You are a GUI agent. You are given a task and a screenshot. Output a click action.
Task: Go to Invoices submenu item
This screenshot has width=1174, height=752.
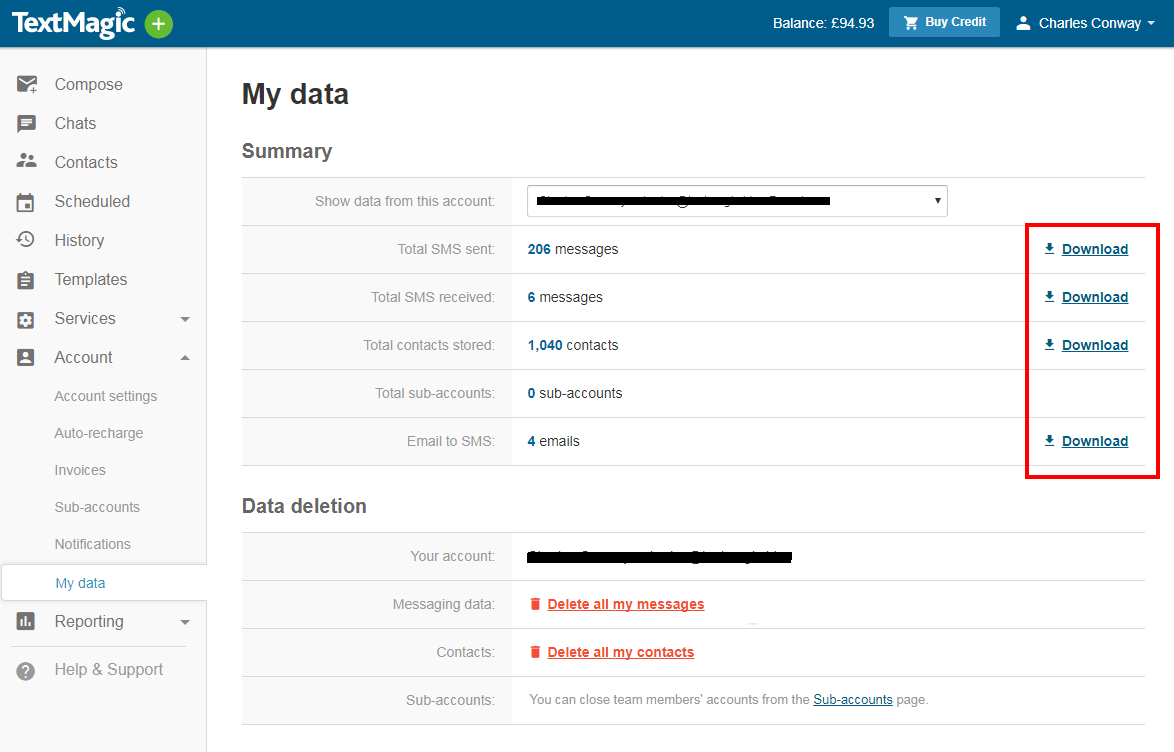coord(80,470)
